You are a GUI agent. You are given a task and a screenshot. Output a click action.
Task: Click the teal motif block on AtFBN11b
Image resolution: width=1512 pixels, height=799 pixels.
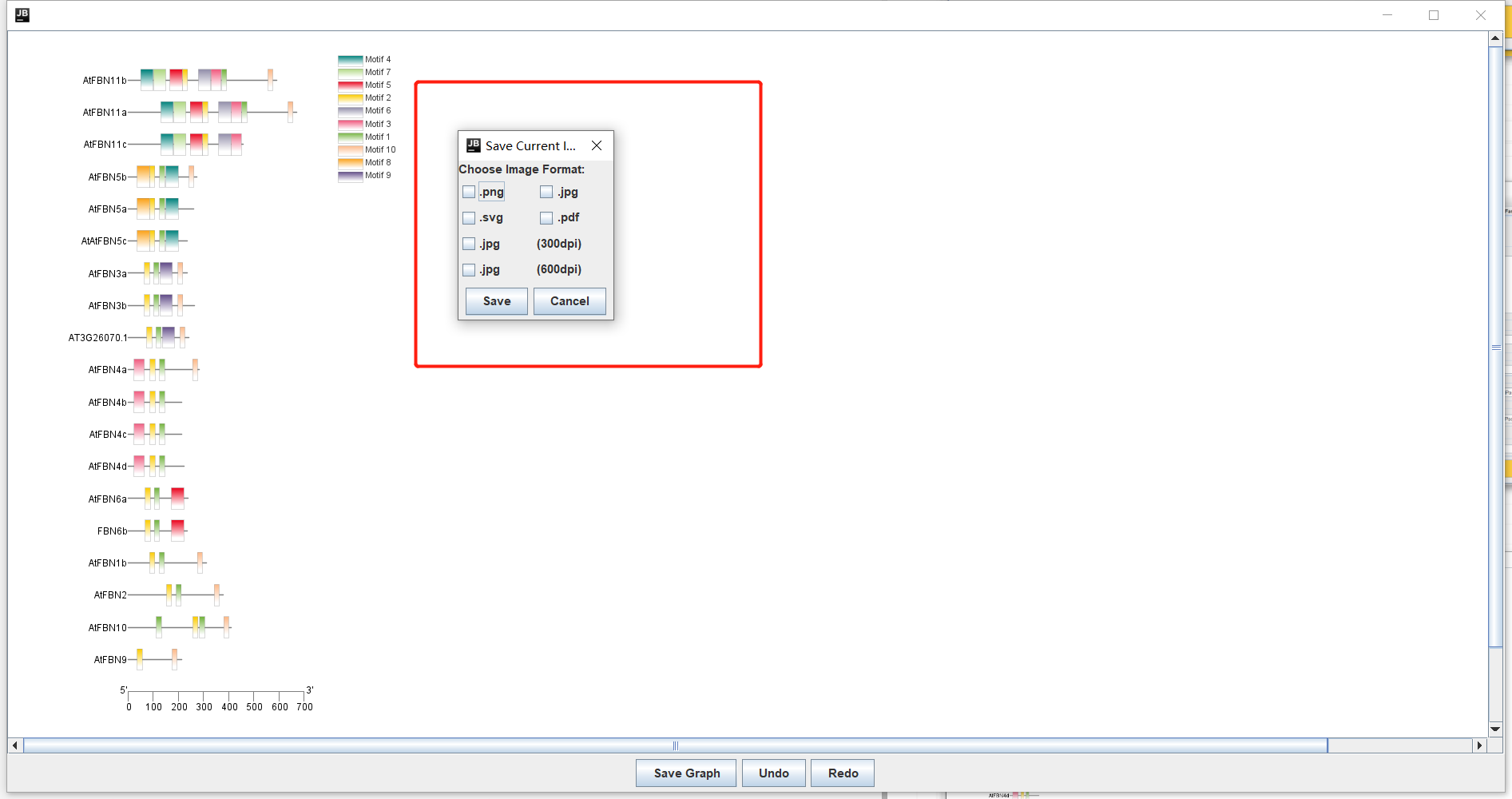point(147,80)
